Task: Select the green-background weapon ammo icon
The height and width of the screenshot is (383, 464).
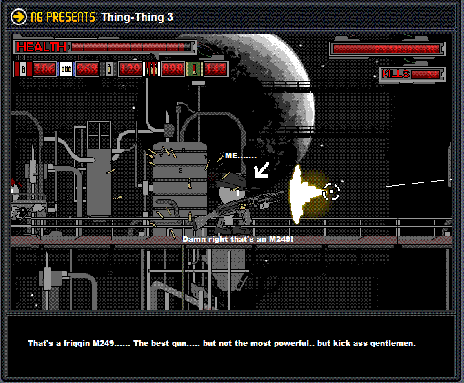Action: pos(195,69)
